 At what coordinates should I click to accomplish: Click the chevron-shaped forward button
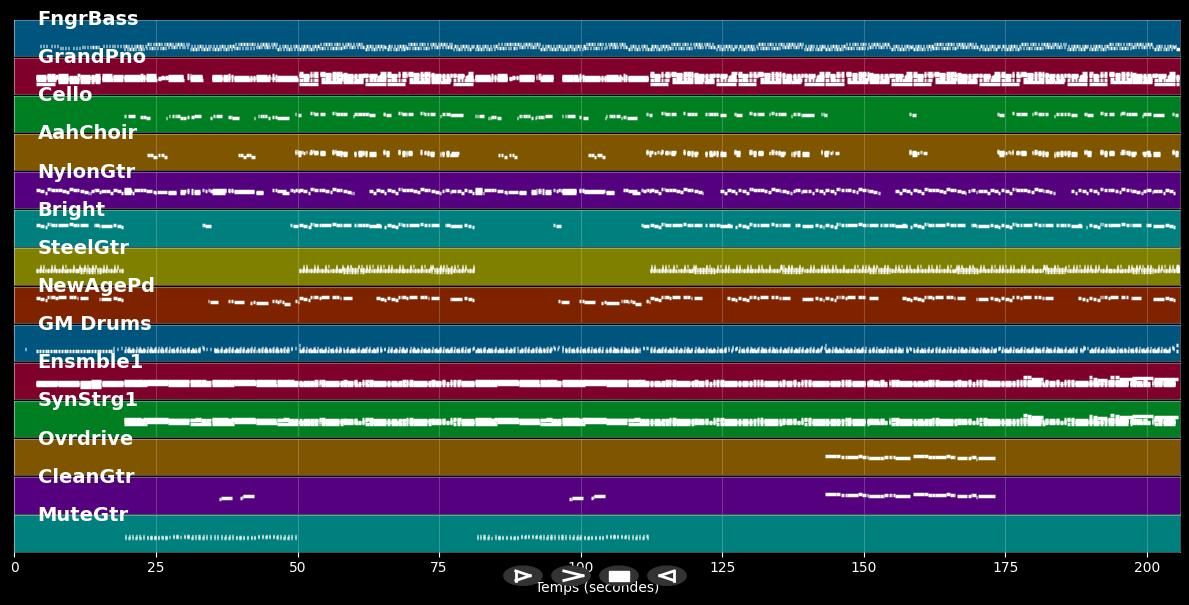[571, 576]
